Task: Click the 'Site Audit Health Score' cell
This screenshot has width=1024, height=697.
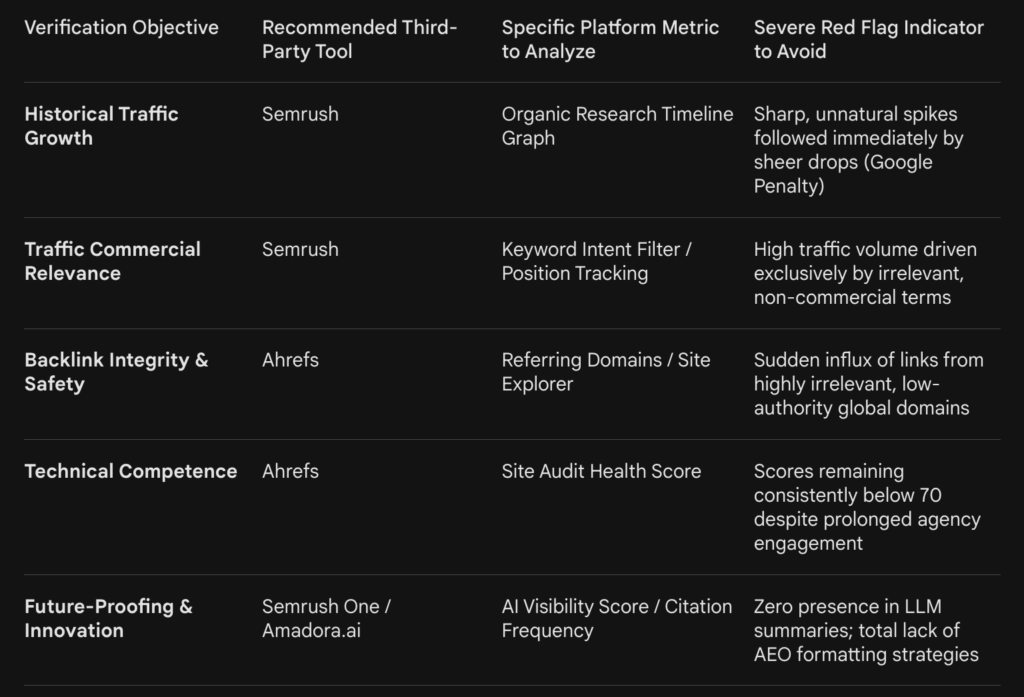Action: coord(601,471)
